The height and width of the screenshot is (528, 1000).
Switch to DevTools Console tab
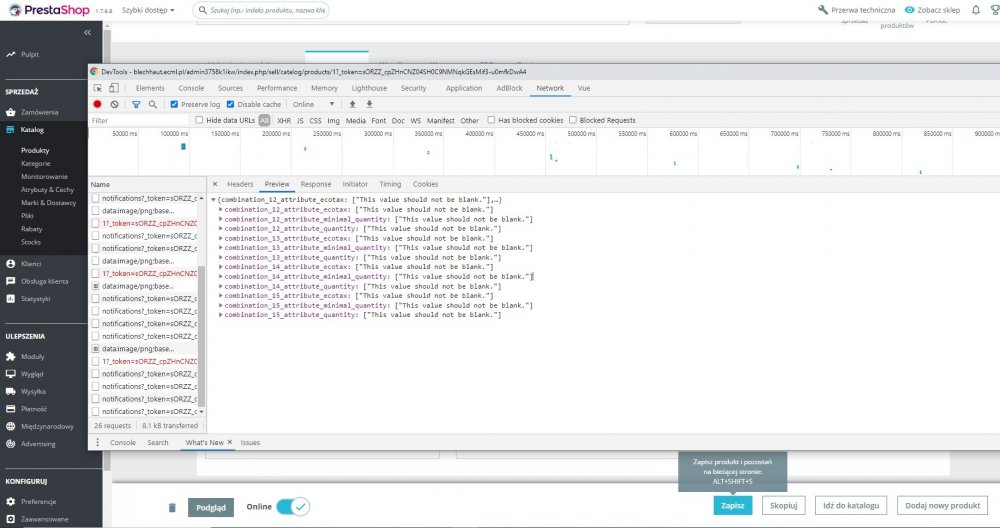point(191,88)
